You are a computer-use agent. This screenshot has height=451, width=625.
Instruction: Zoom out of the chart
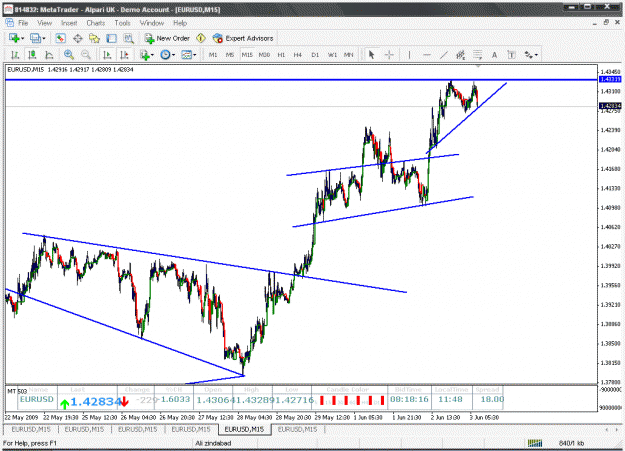pos(85,55)
